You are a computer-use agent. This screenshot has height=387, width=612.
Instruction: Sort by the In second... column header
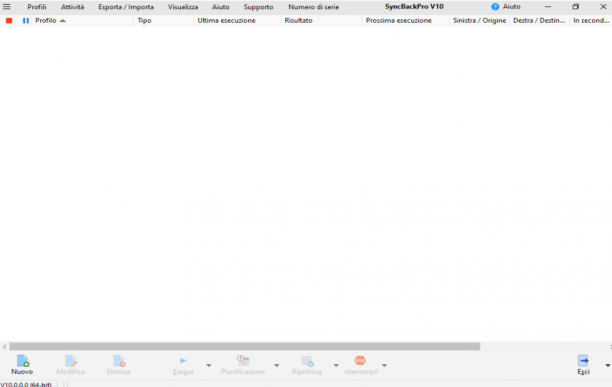(x=591, y=21)
